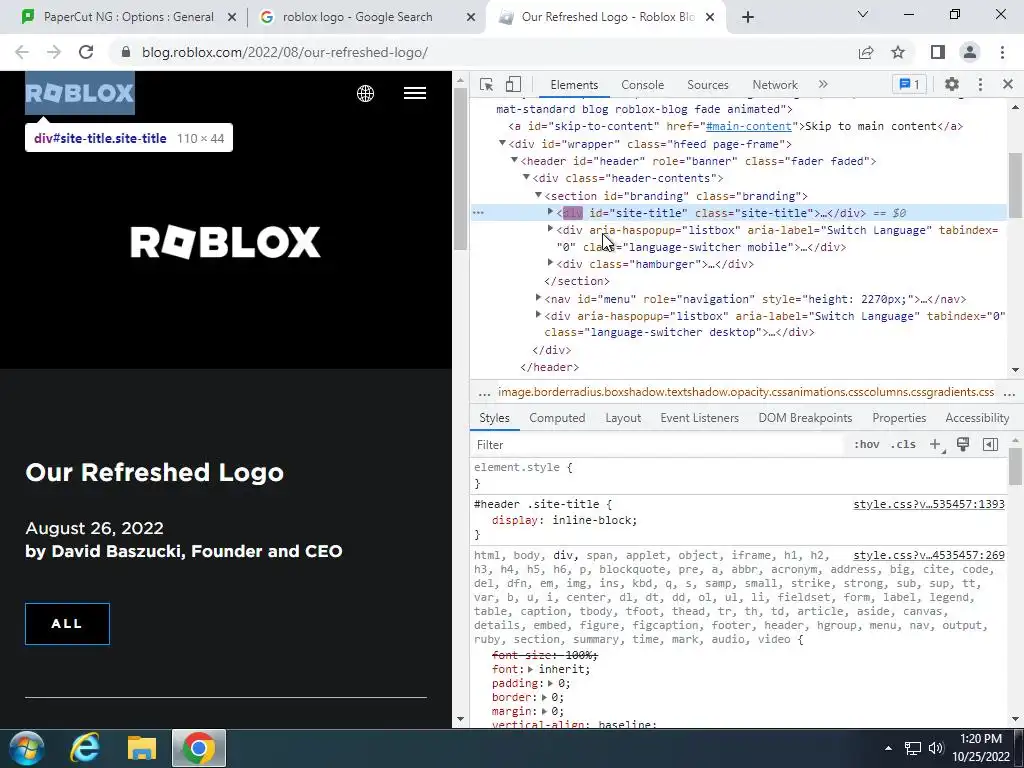Bookmark this page with the star icon

[x=898, y=52]
